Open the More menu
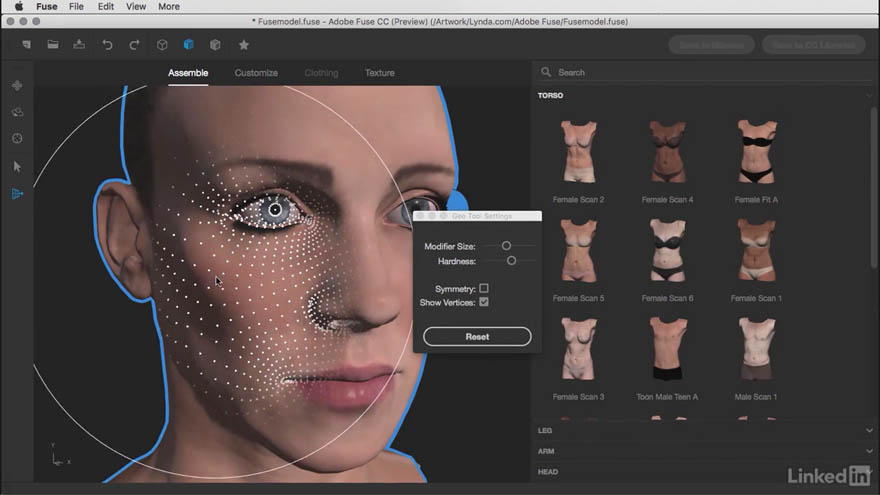This screenshot has height=495, width=880. click(169, 7)
